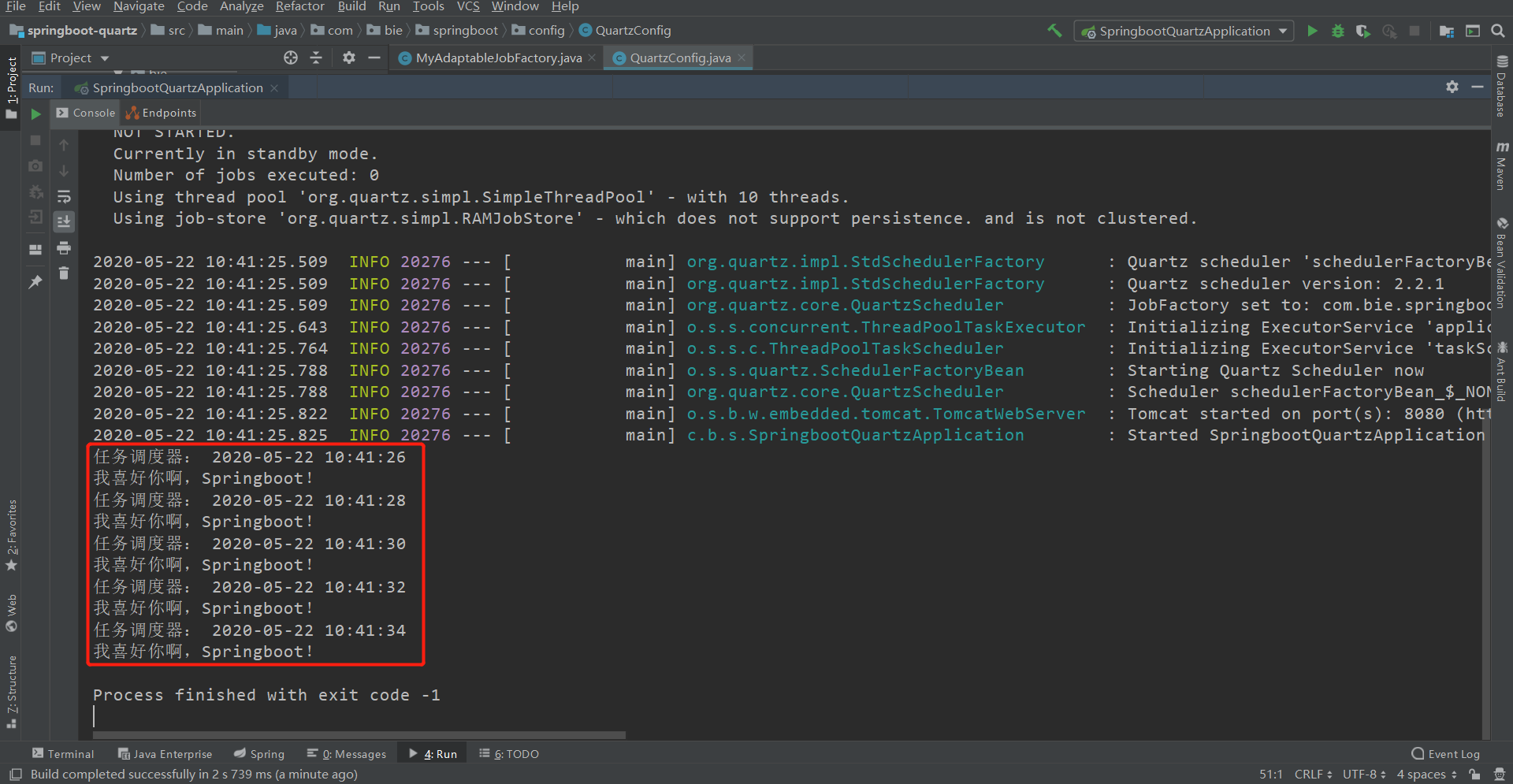Screen dimensions: 1513x784
Task: Toggle read-only lock icon in status bar
Action: (x=1474, y=775)
